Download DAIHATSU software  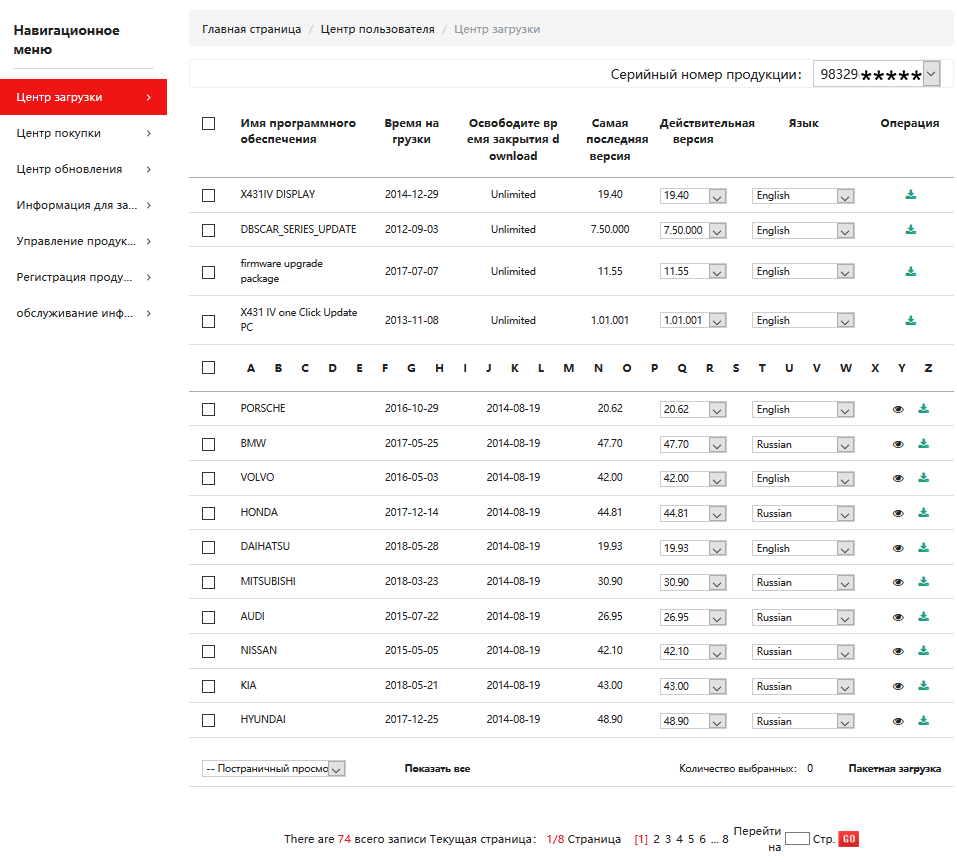click(x=923, y=548)
